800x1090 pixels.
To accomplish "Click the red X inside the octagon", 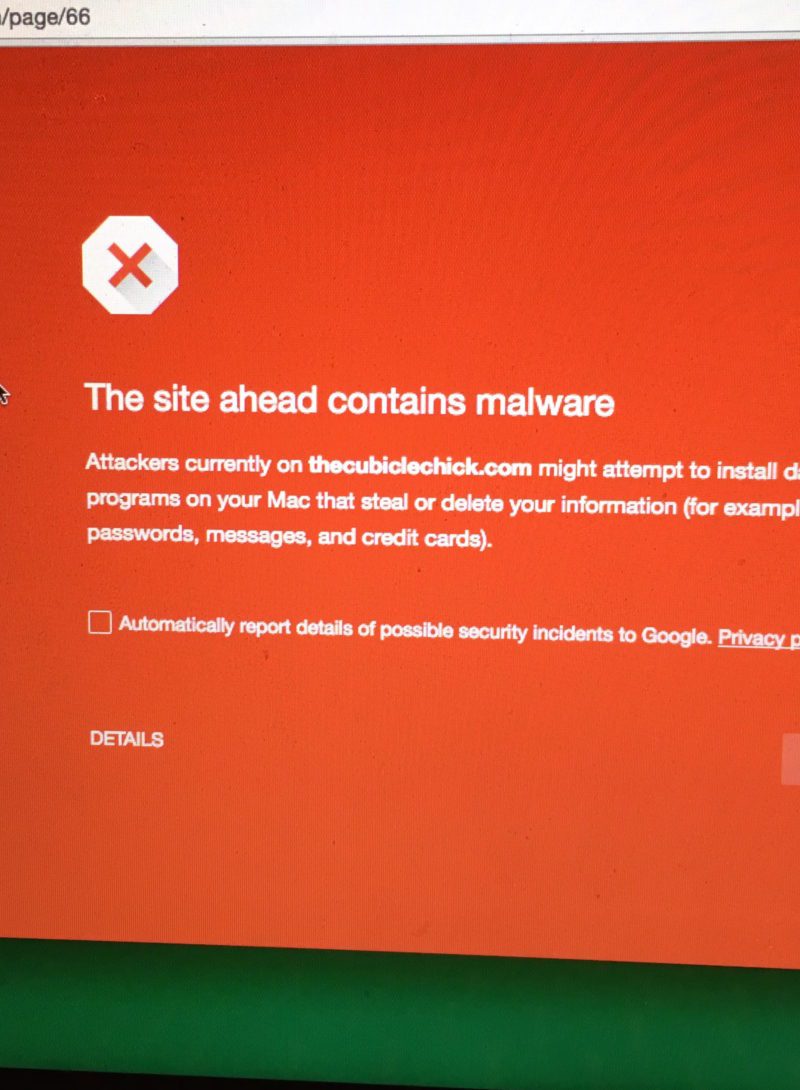I will pyautogui.click(x=131, y=266).
